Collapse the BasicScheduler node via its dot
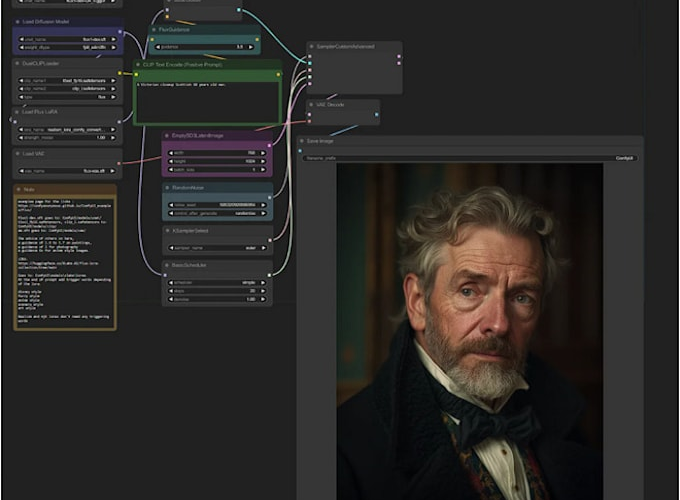 (167, 265)
